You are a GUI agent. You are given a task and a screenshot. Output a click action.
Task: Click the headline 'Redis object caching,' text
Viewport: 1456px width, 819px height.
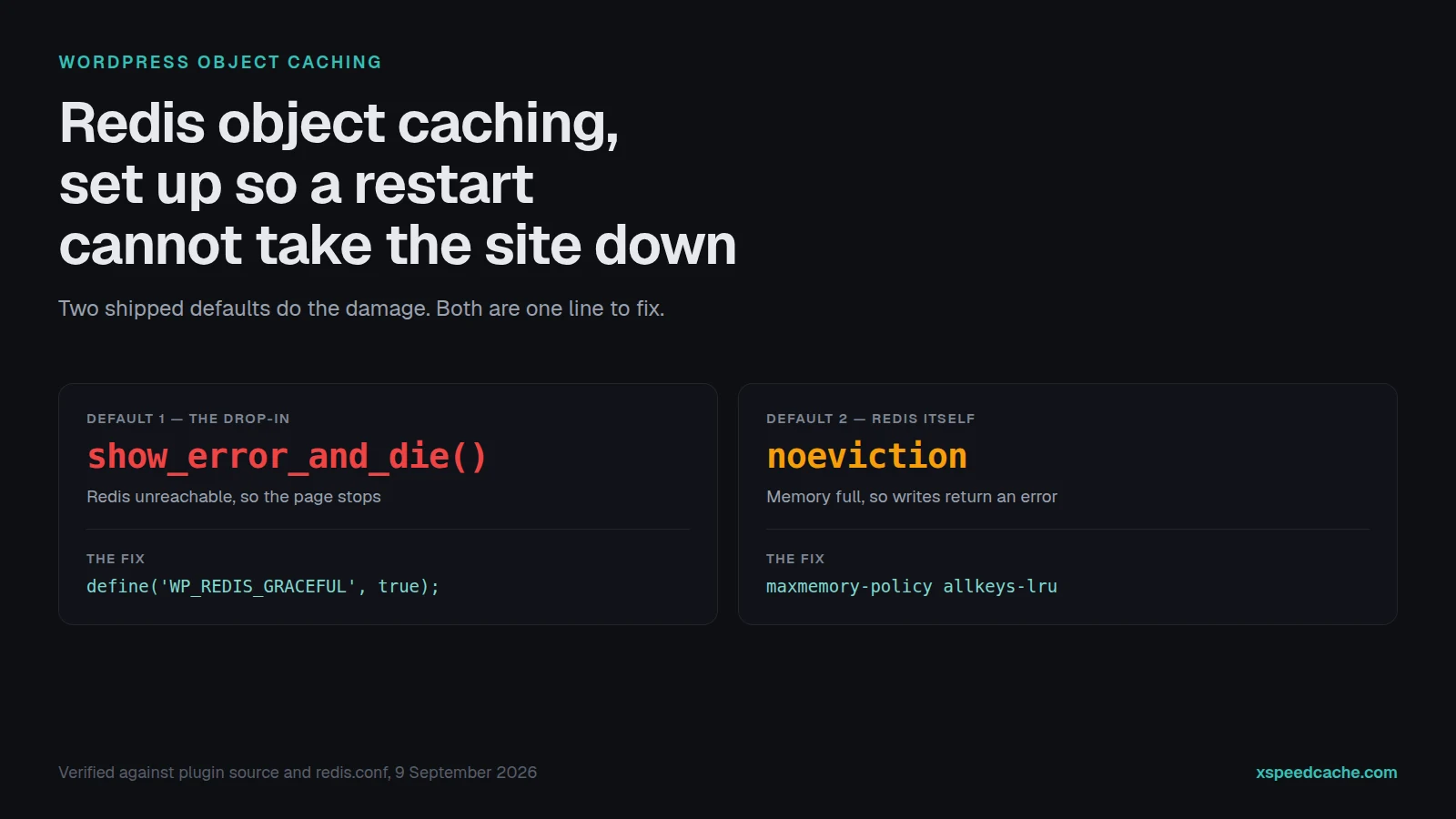339,123
